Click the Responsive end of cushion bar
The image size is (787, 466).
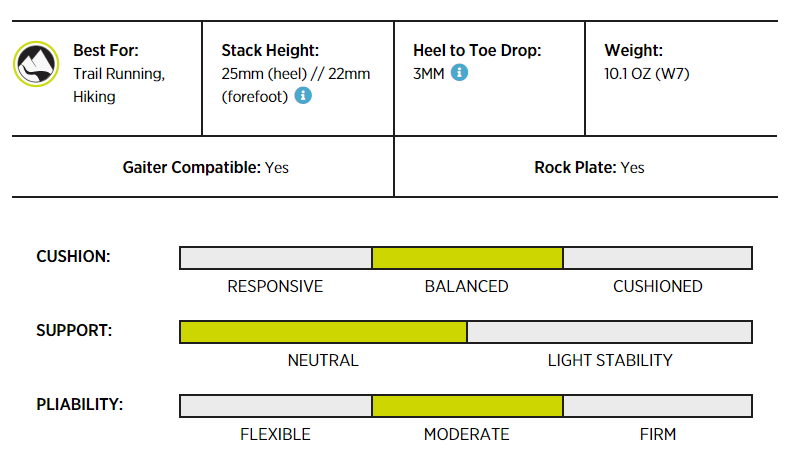point(276,258)
